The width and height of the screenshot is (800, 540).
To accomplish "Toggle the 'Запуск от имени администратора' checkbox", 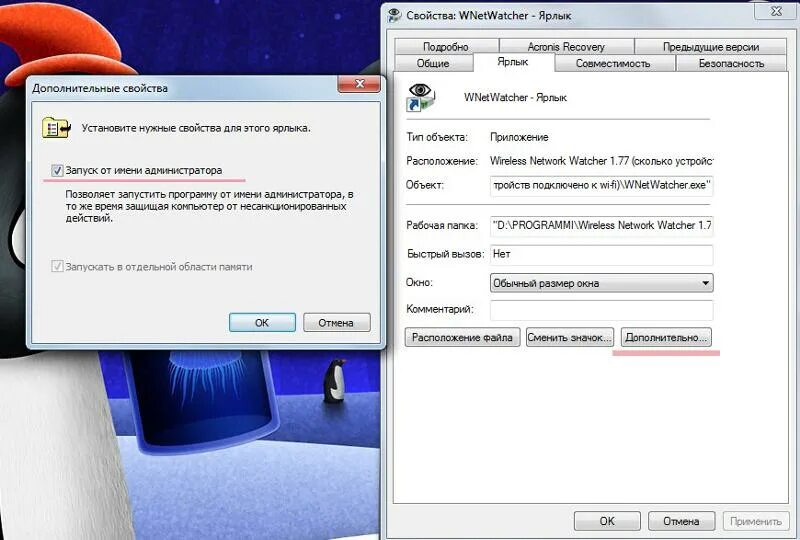I will tap(57, 170).
